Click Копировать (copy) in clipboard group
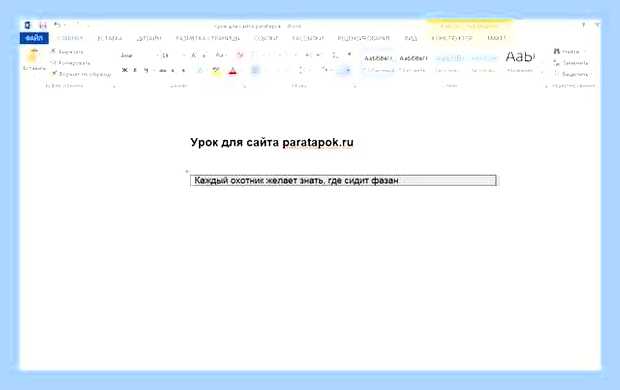This screenshot has height=390, width=620. coord(71,63)
